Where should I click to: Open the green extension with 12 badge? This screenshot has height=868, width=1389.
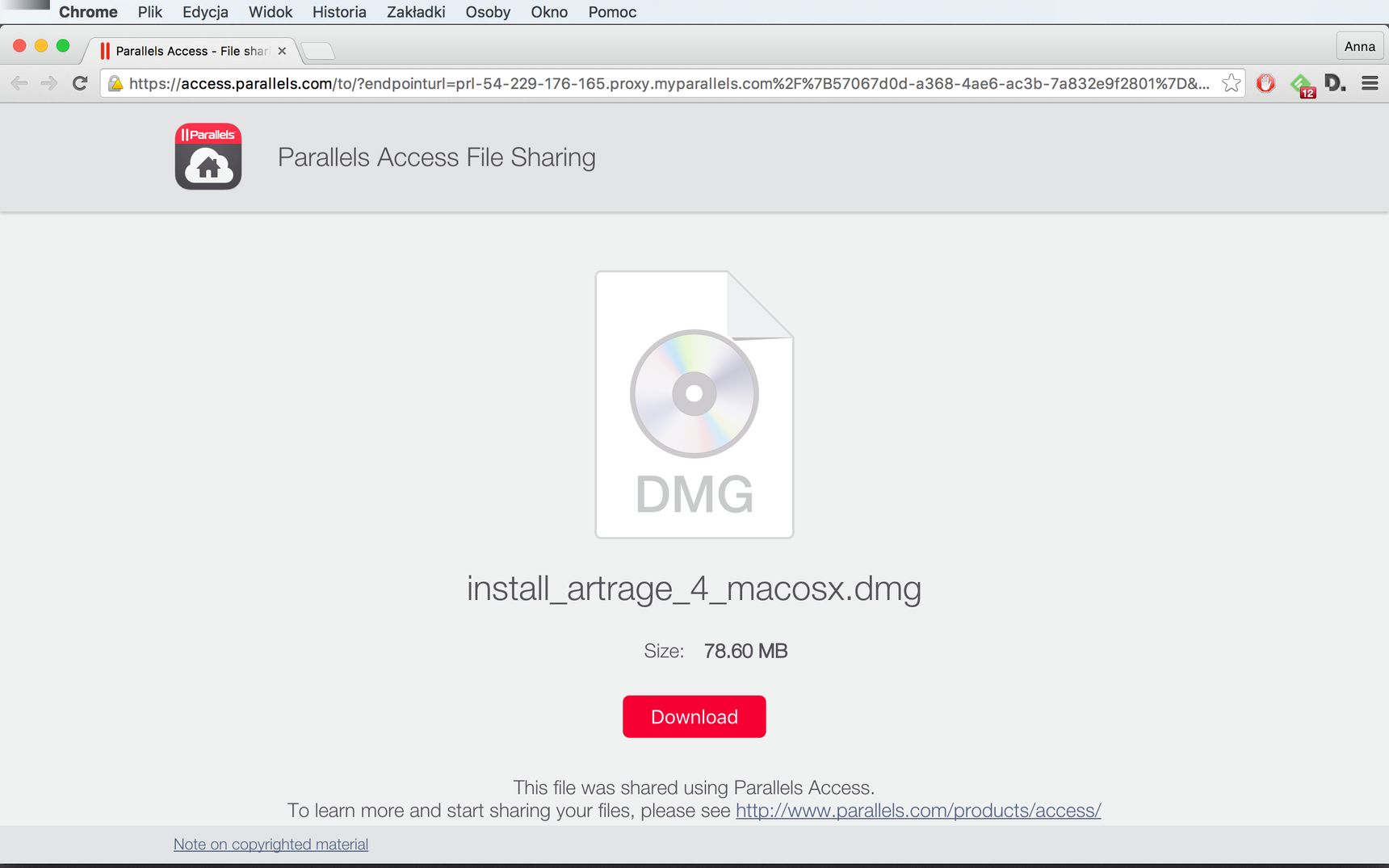[1302, 84]
